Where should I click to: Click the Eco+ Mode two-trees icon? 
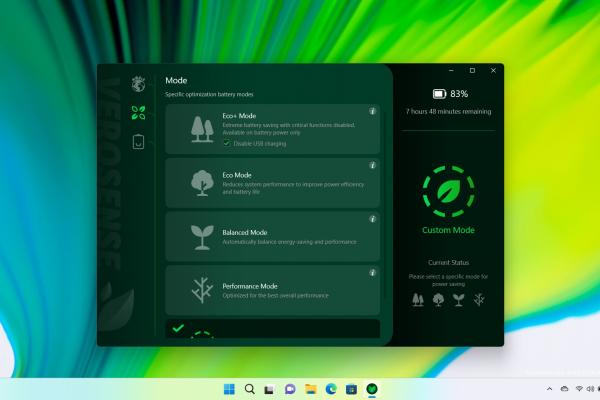pos(202,129)
